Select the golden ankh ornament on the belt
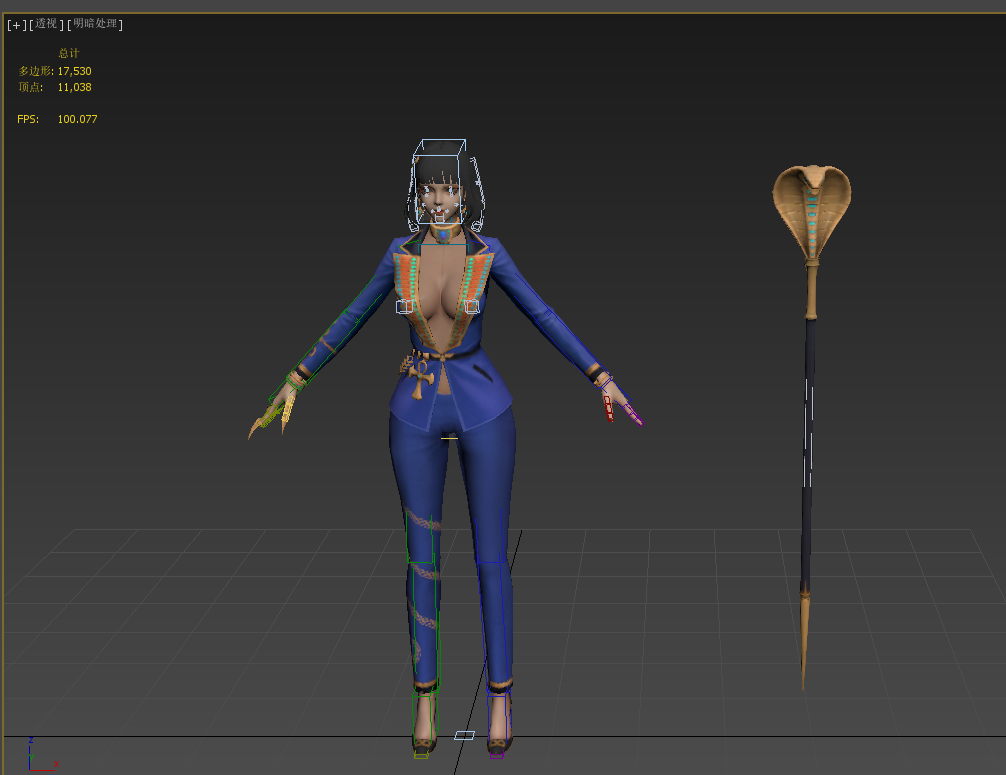The image size is (1006, 775). (420, 375)
